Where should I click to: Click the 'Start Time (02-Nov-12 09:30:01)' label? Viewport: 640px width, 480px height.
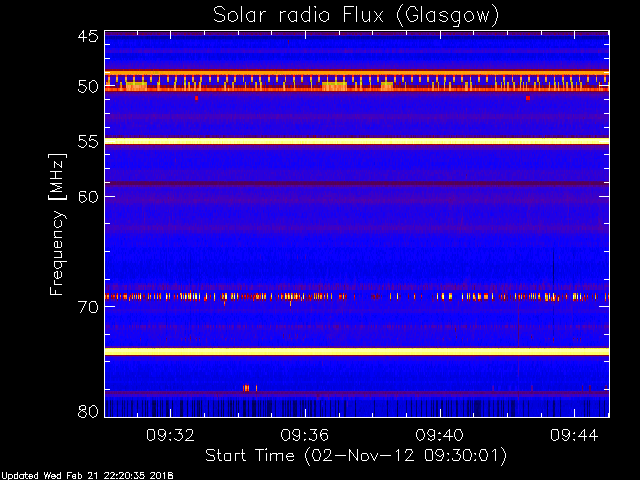click(356, 456)
